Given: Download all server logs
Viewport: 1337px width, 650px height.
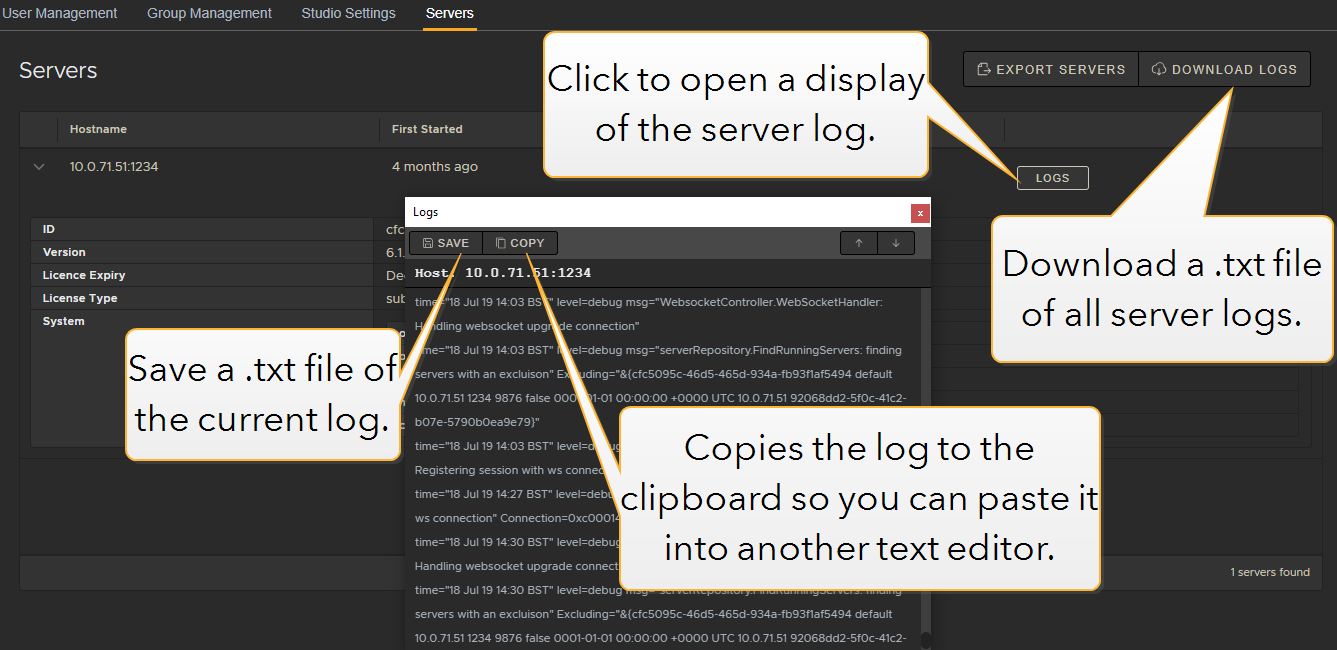Looking at the screenshot, I should (x=1224, y=69).
